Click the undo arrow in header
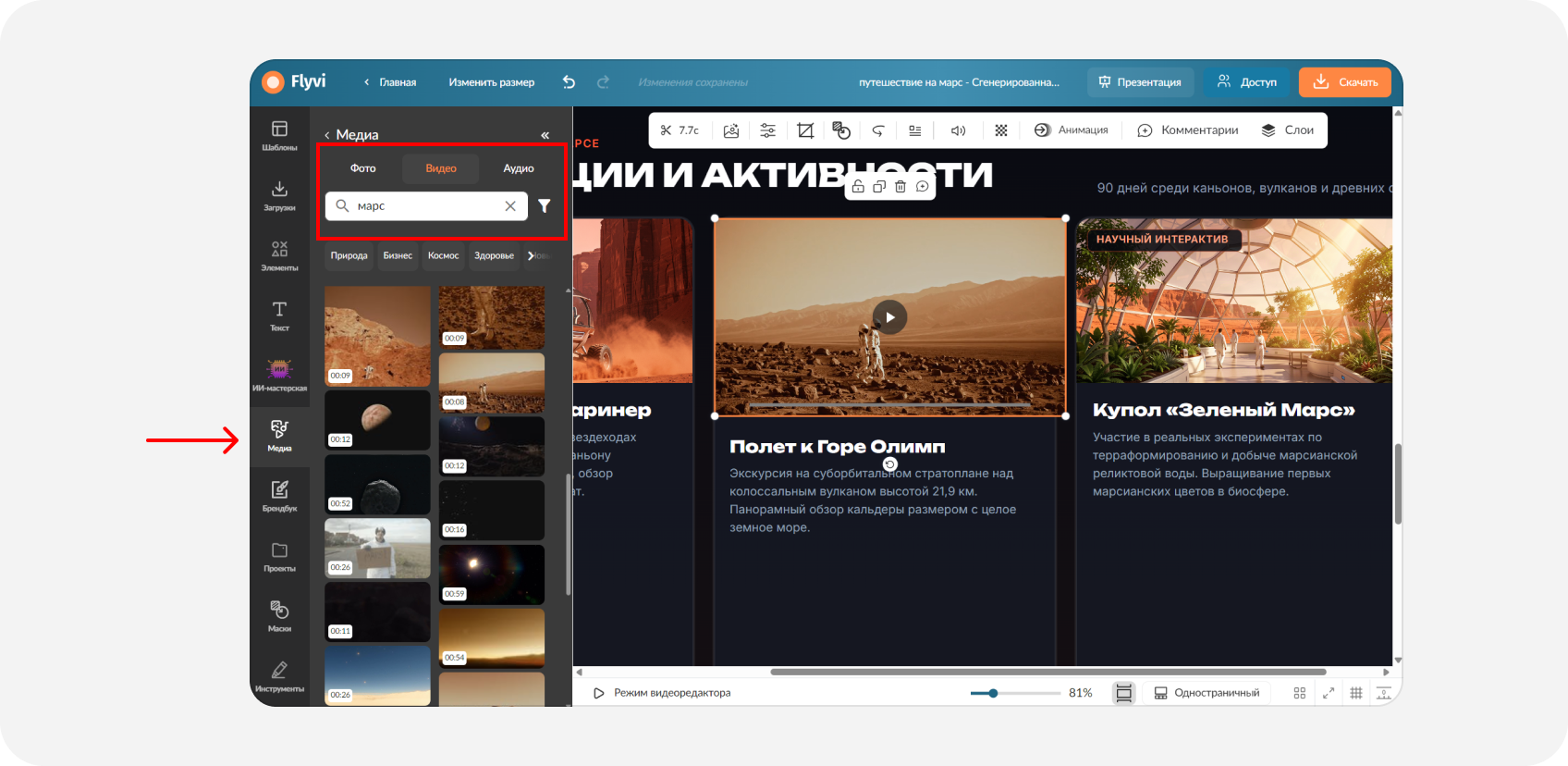The width and height of the screenshot is (1568, 766). (569, 82)
